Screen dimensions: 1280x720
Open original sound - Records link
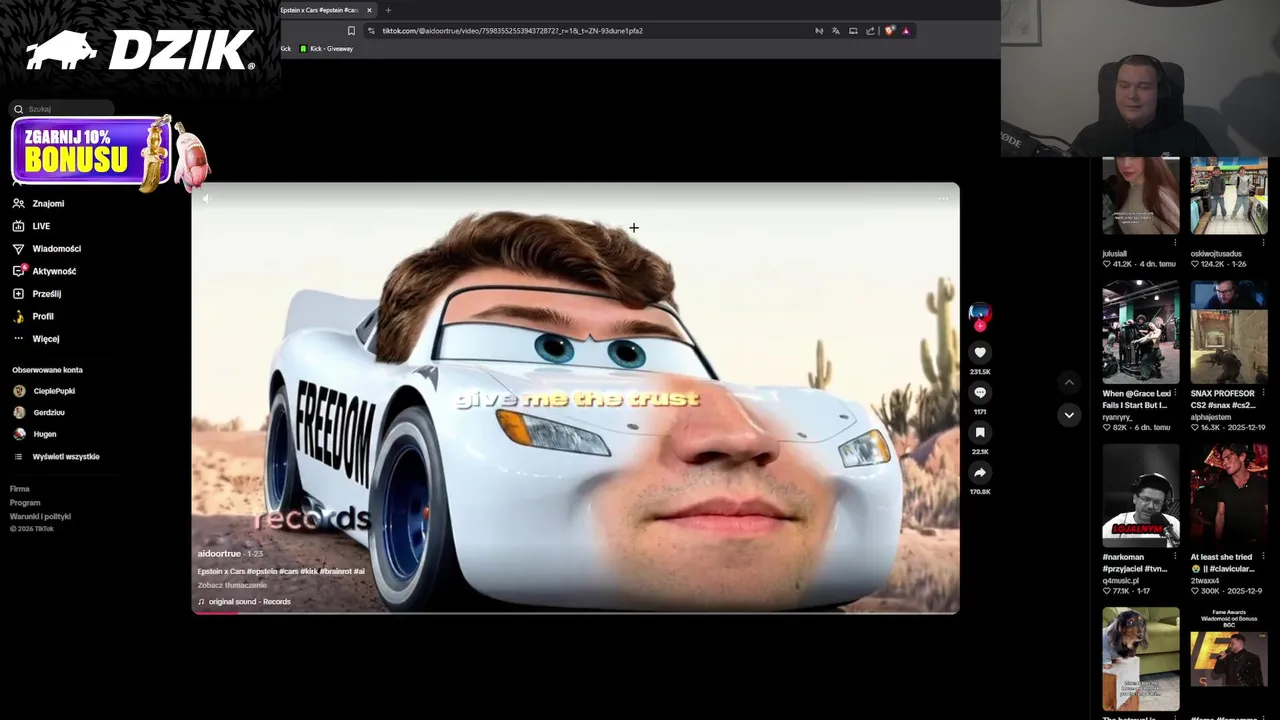(244, 601)
